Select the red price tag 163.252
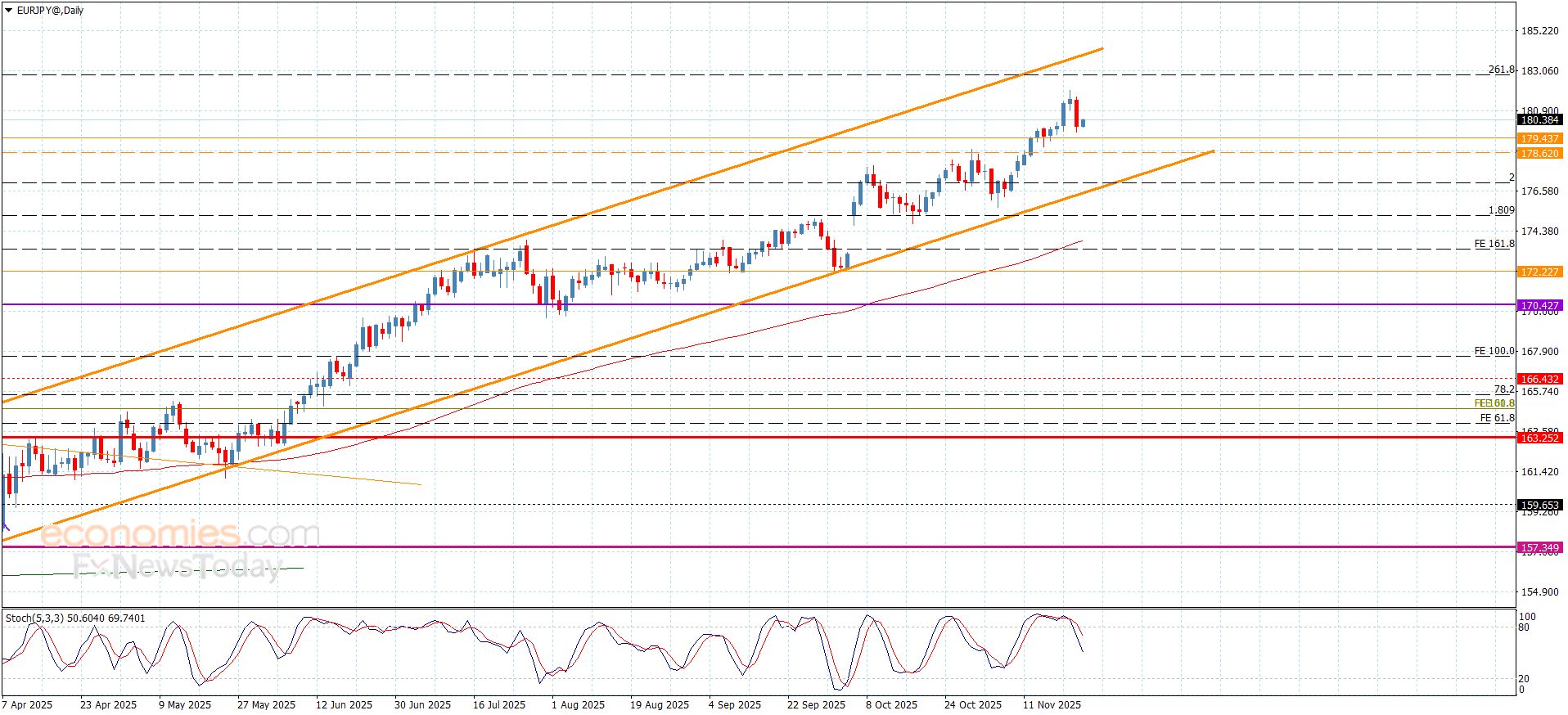Image resolution: width=1568 pixels, height=715 pixels. coord(1539,438)
